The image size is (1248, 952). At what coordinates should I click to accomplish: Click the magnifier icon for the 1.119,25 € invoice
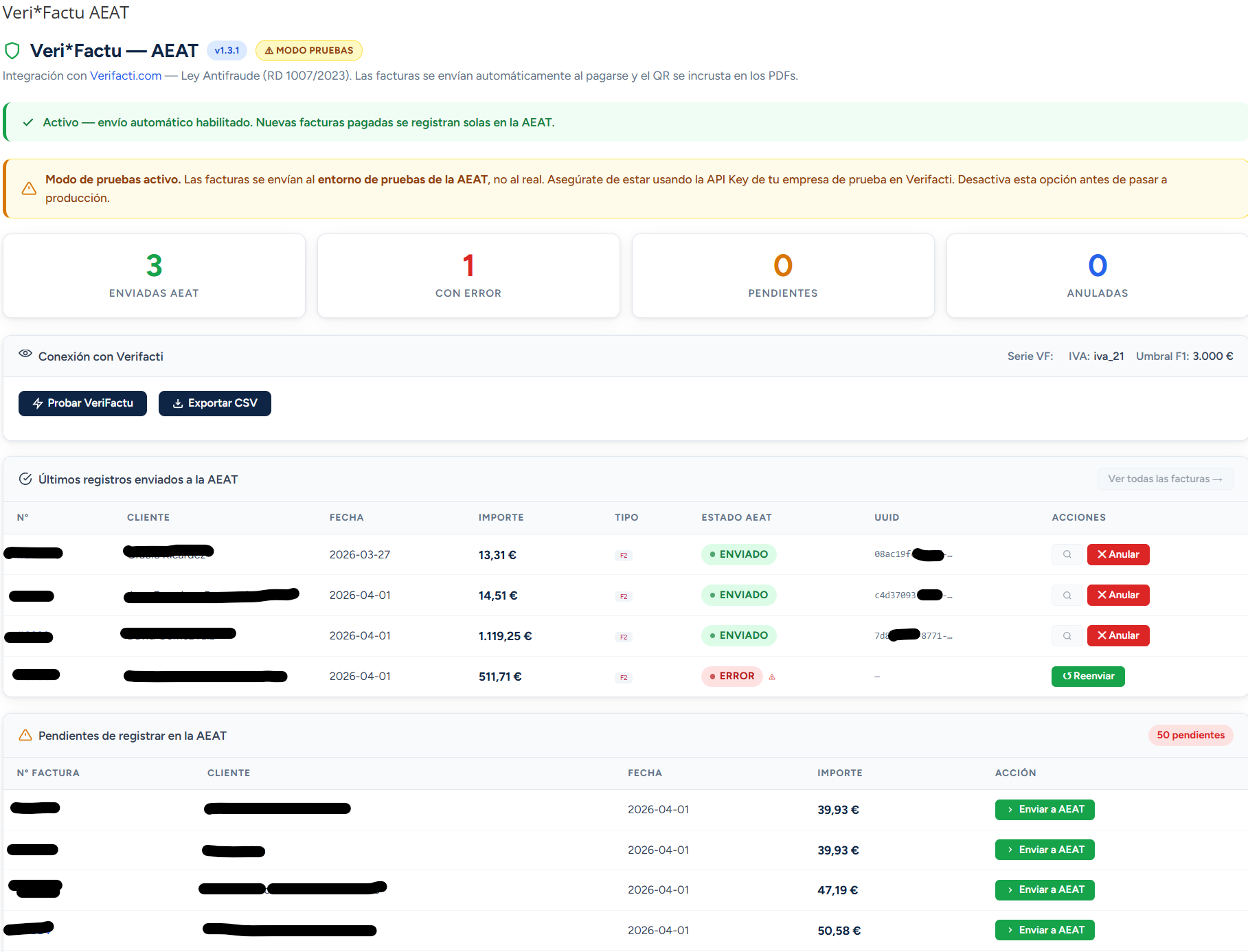point(1067,635)
